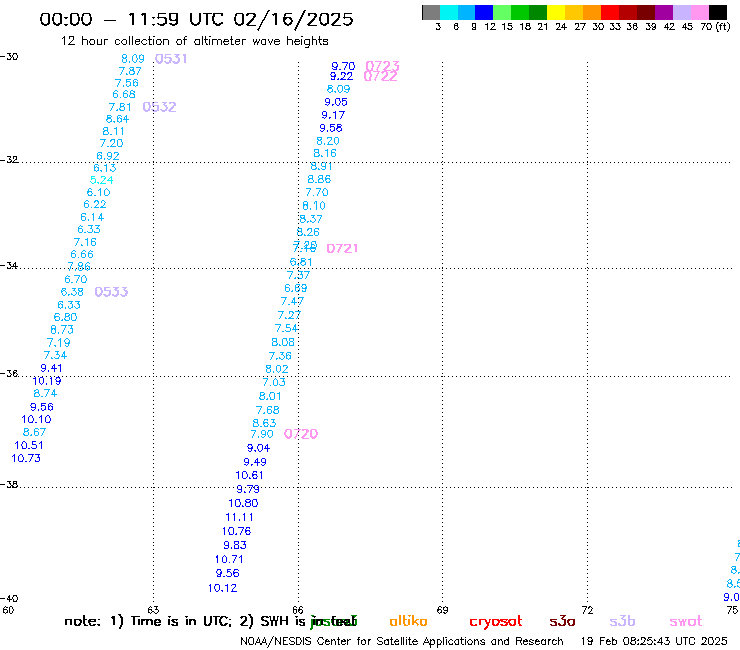Click the 5.24 wave height value
Viewport: 740px width, 650px height.
[x=101, y=180]
